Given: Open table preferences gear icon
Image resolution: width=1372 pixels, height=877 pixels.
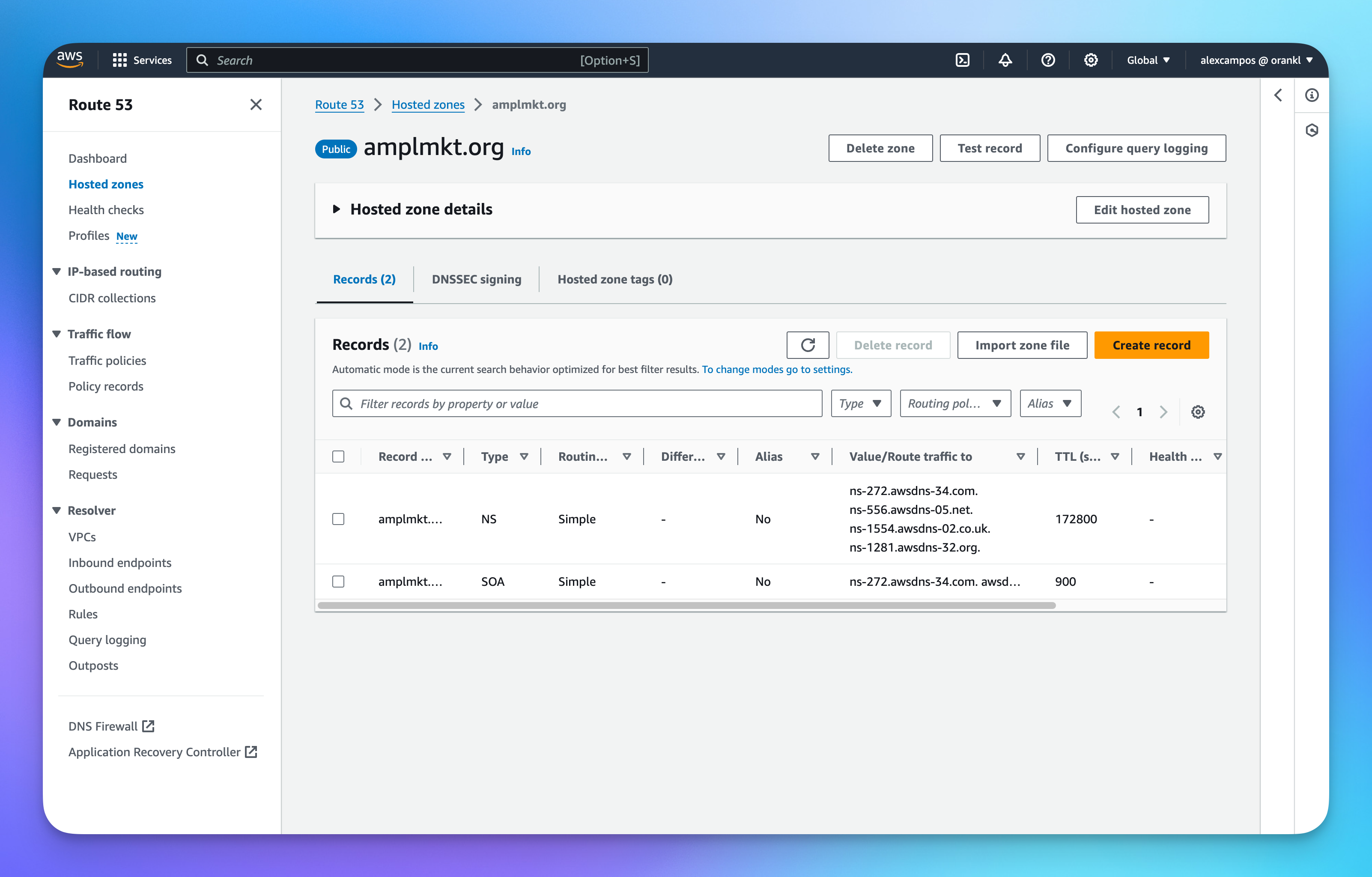Looking at the screenshot, I should tap(1198, 412).
